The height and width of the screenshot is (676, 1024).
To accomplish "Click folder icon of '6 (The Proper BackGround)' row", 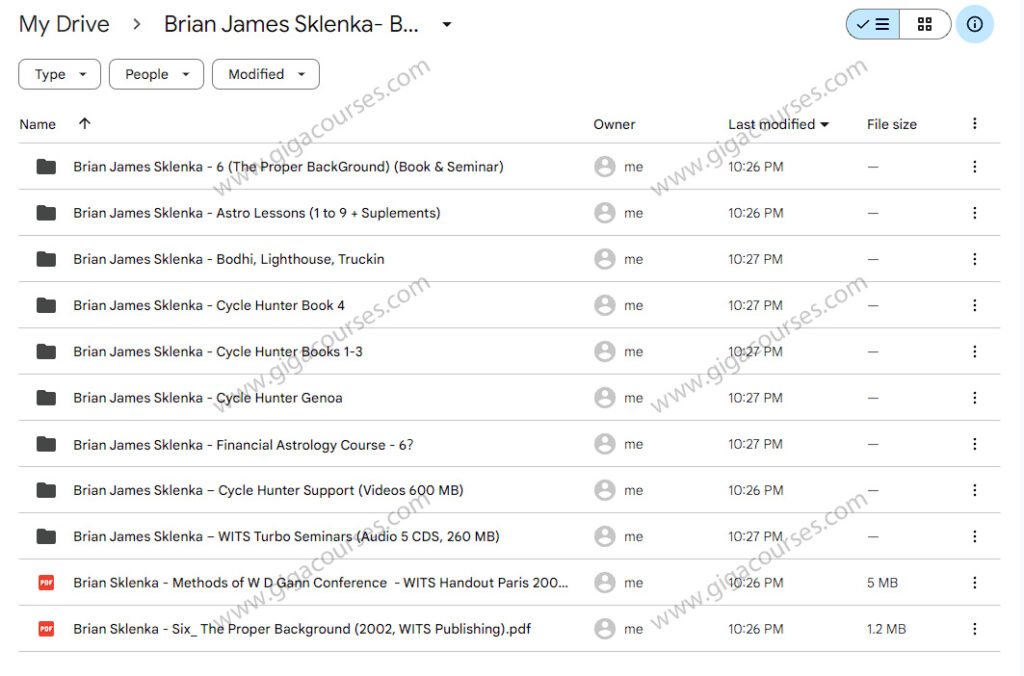I will coord(46,167).
